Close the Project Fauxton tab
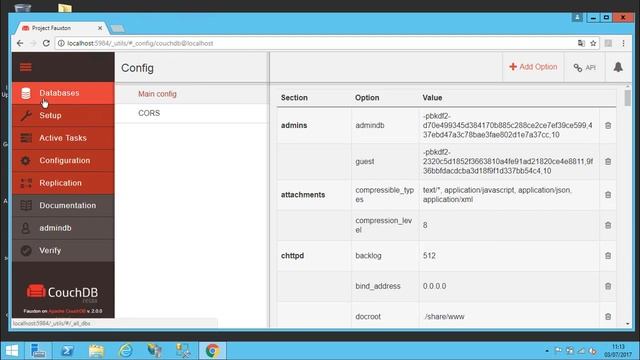The height and width of the screenshot is (360, 640). (100, 28)
